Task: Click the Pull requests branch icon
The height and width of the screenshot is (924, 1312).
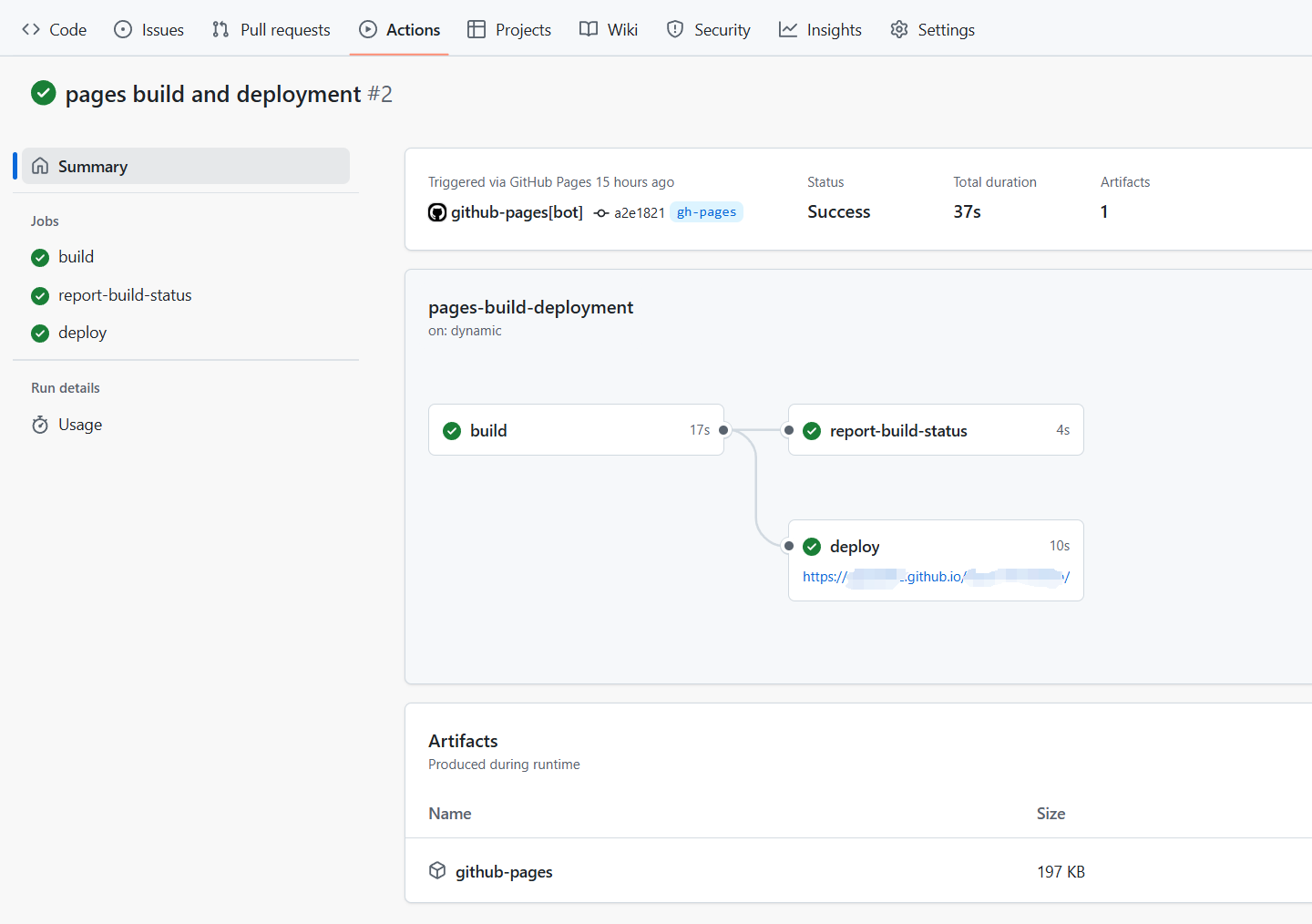Action: coord(220,29)
